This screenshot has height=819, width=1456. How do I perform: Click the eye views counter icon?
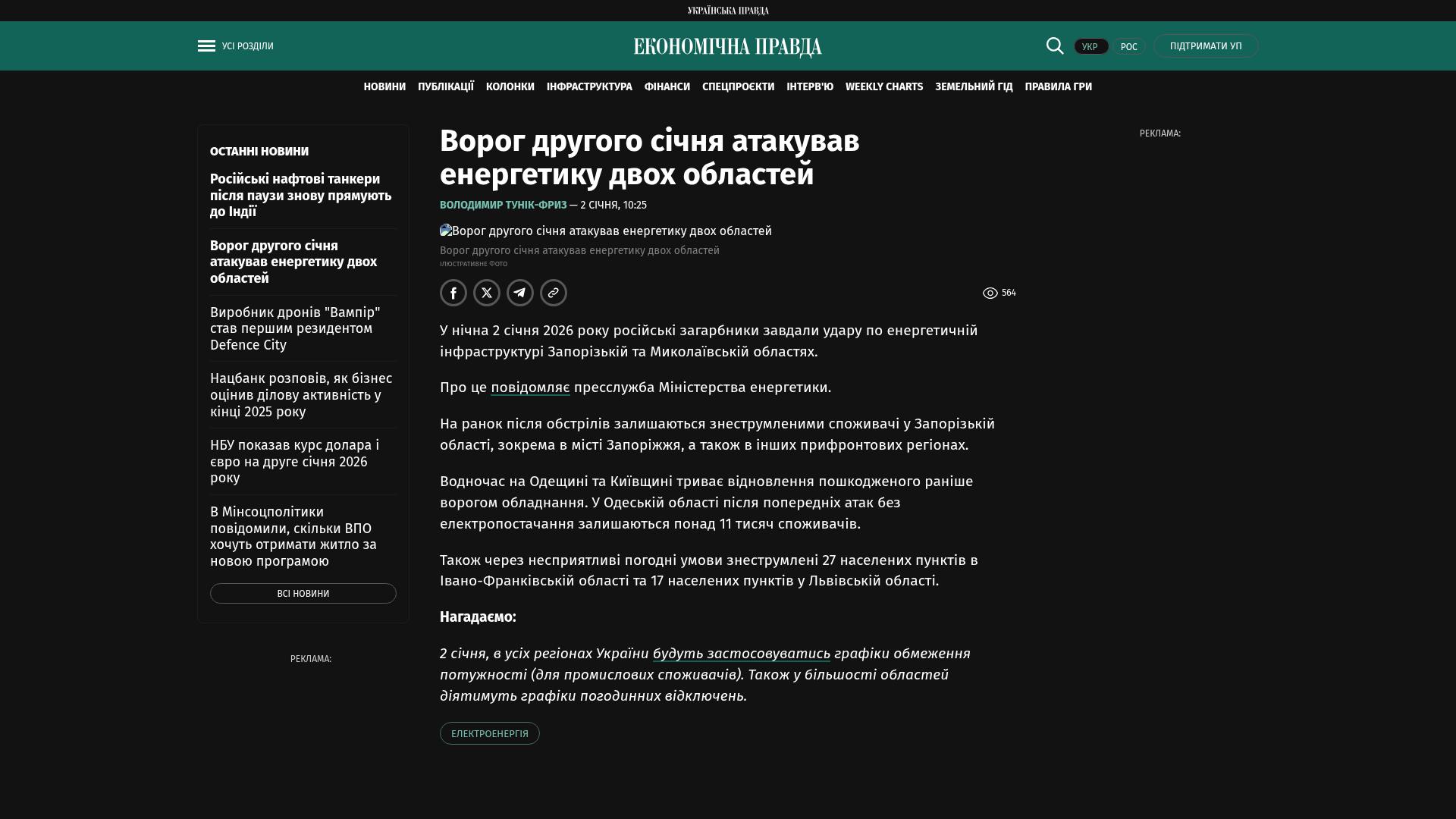tap(990, 293)
